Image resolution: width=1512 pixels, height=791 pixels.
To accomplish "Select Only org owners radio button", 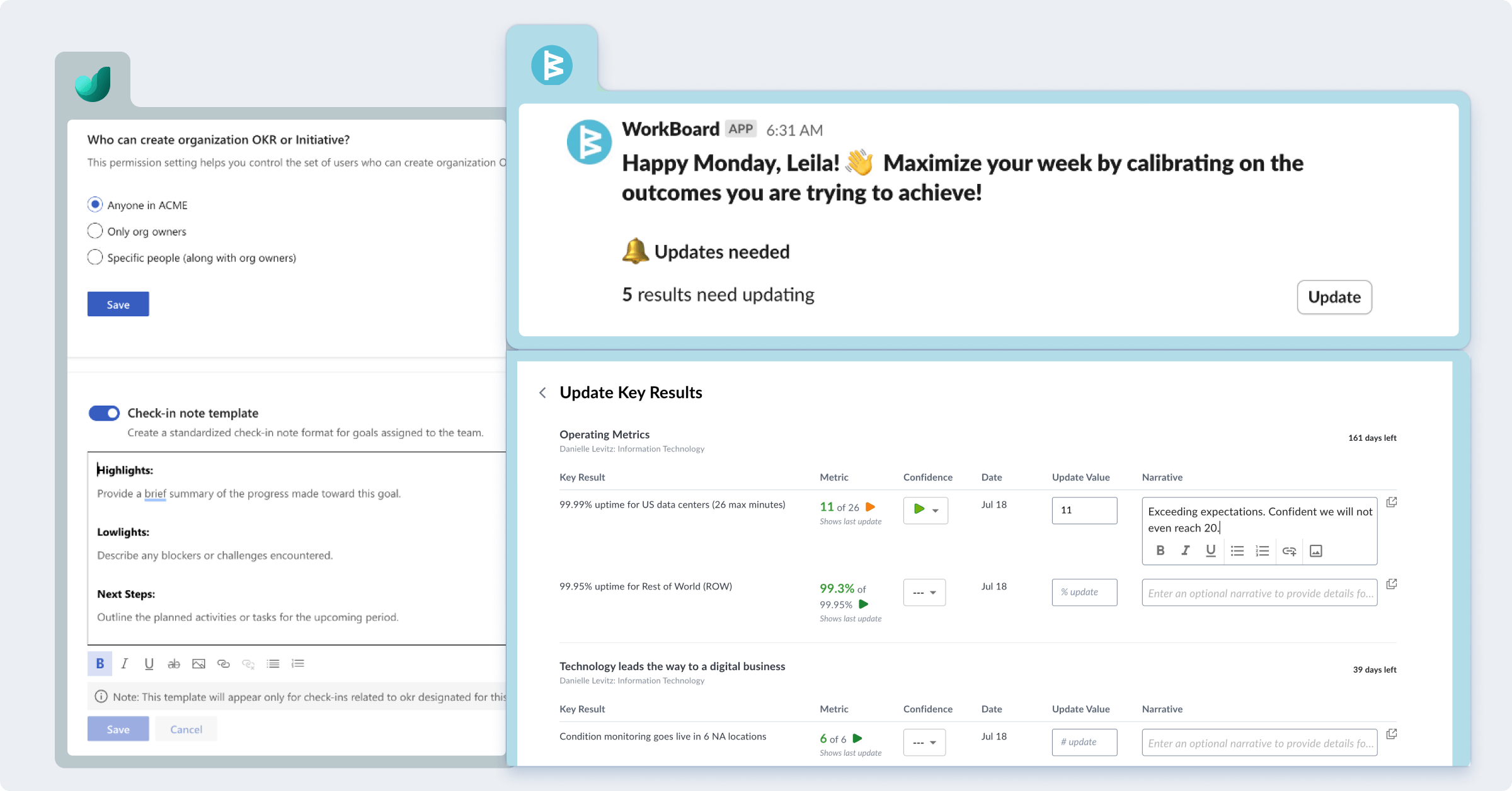I will (95, 231).
